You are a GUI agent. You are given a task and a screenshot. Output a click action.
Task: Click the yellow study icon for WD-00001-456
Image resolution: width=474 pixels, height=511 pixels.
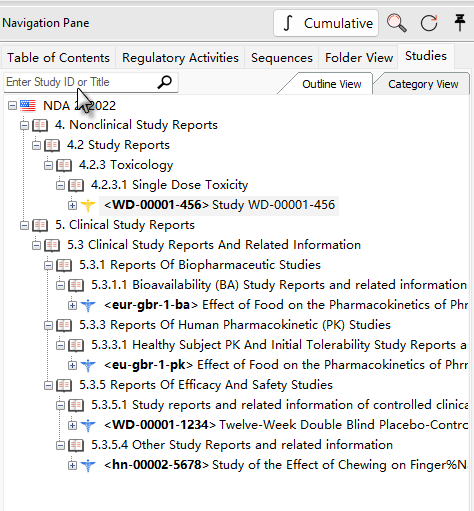click(88, 205)
